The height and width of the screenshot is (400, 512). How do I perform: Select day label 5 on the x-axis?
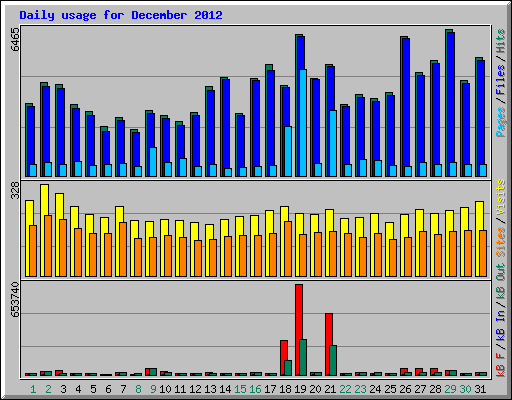(93, 389)
